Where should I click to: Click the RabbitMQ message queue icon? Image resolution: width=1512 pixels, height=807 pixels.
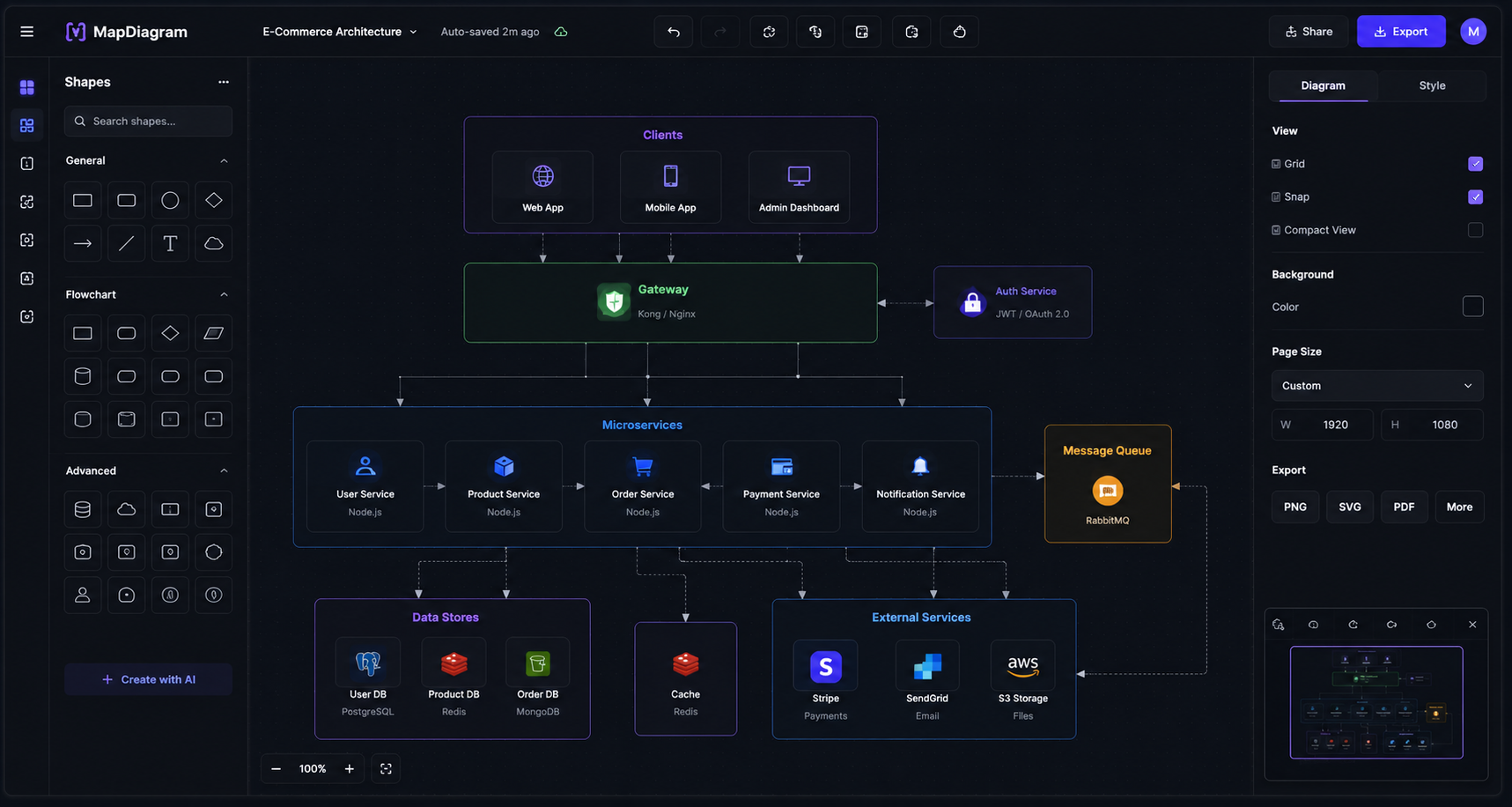click(1108, 491)
